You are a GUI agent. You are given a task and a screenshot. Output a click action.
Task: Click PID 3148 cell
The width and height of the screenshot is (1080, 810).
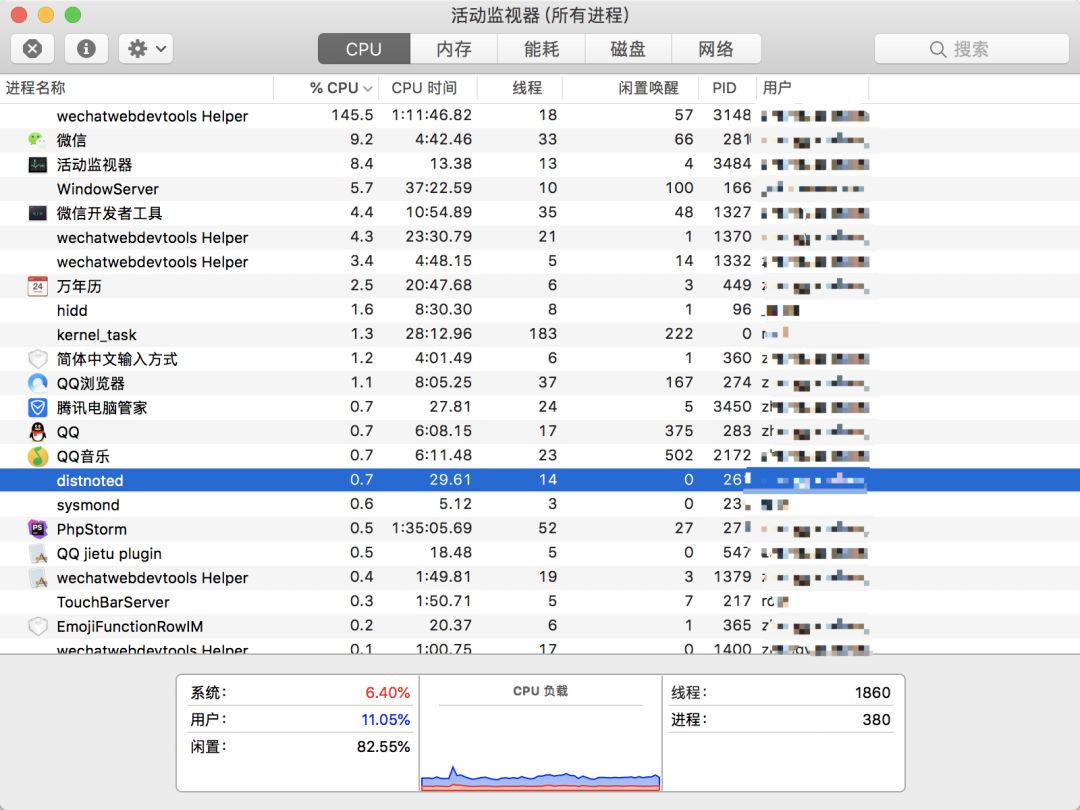coord(731,115)
